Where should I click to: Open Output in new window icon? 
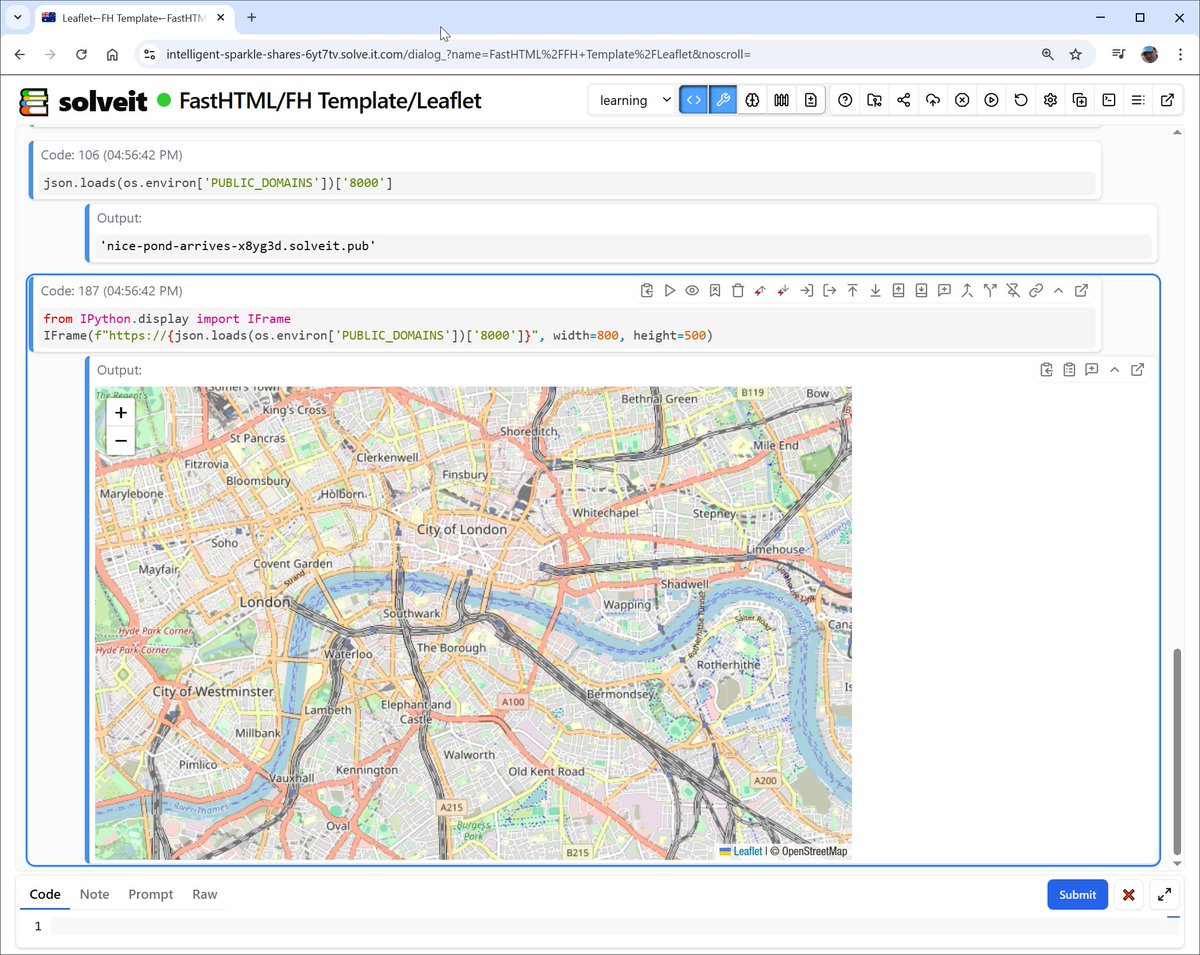(1137, 370)
